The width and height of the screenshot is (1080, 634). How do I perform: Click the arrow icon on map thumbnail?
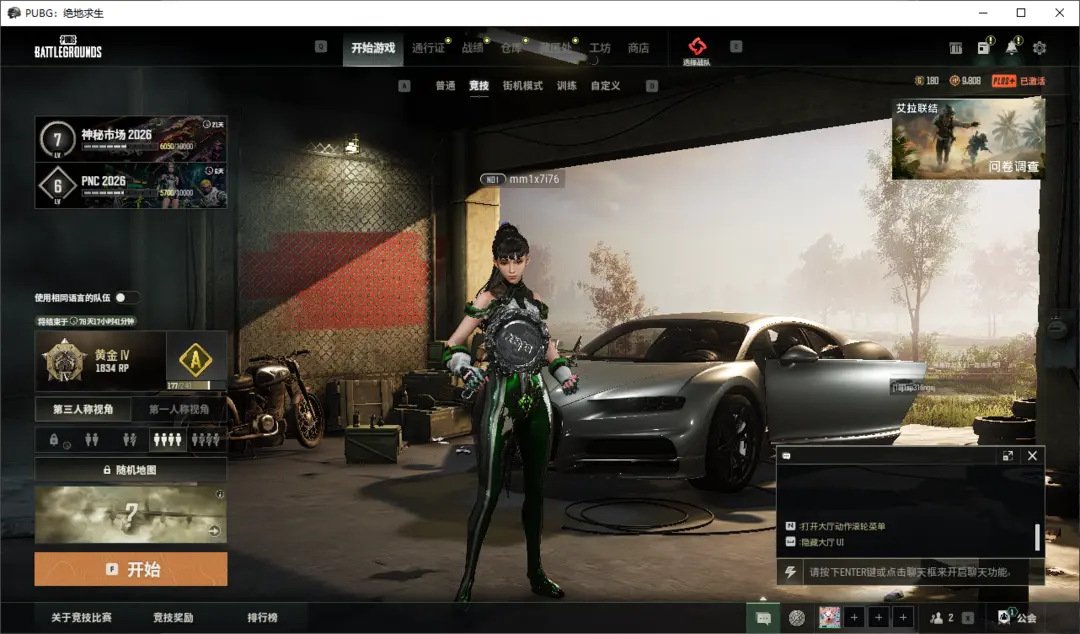pyautogui.click(x=214, y=531)
